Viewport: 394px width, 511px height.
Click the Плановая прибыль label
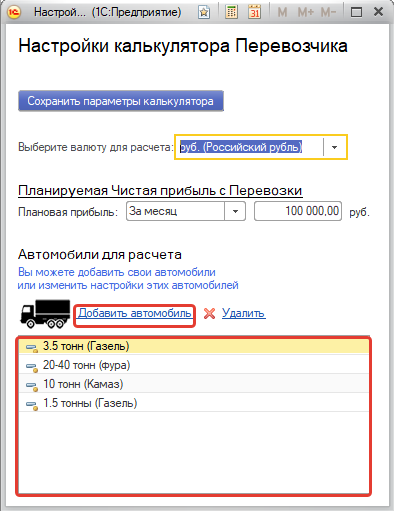[68, 212]
